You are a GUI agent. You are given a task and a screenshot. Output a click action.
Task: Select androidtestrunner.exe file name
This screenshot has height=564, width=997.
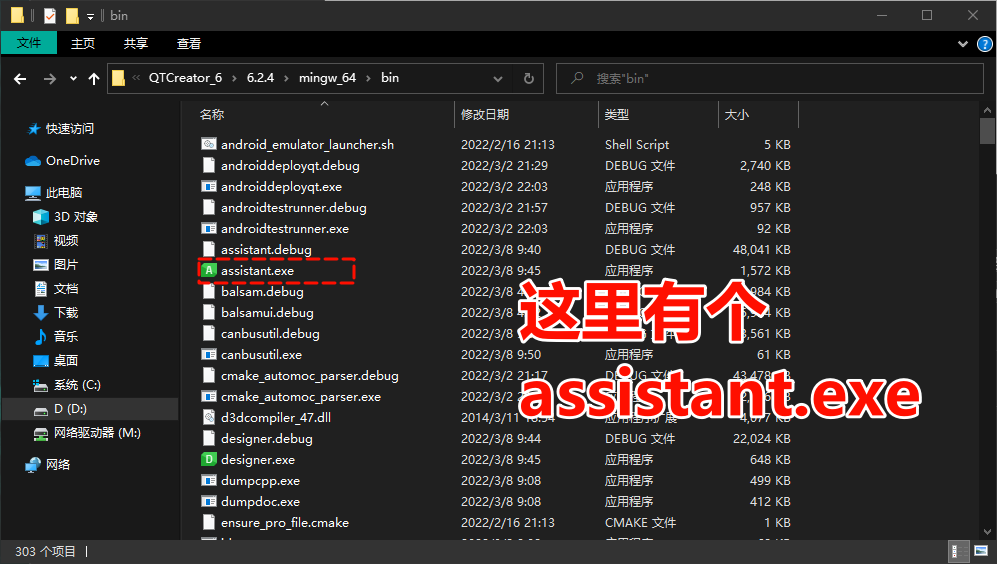click(x=285, y=228)
